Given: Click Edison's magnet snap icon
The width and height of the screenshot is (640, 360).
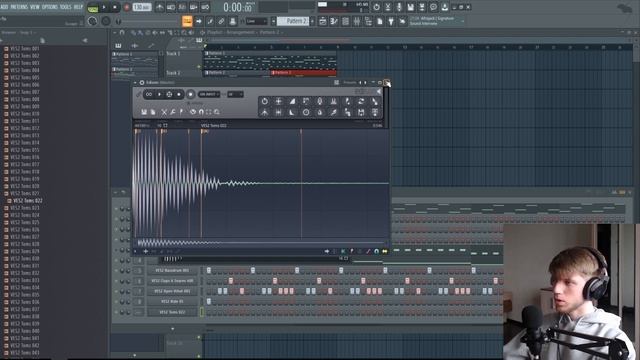Looking at the screenshot, I should click(x=201, y=112).
